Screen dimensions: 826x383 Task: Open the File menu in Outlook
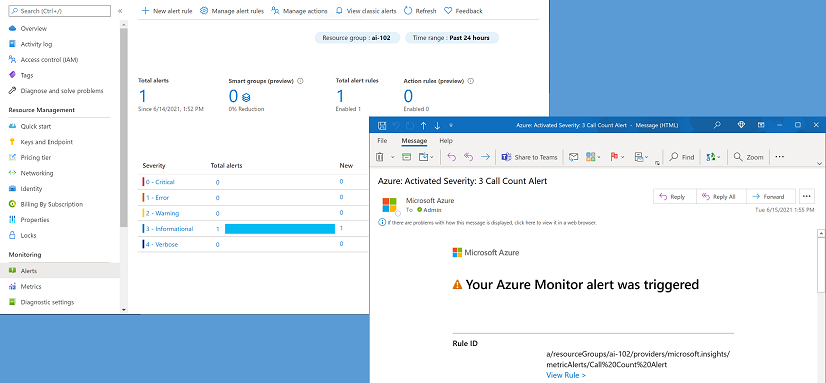pyautogui.click(x=382, y=141)
